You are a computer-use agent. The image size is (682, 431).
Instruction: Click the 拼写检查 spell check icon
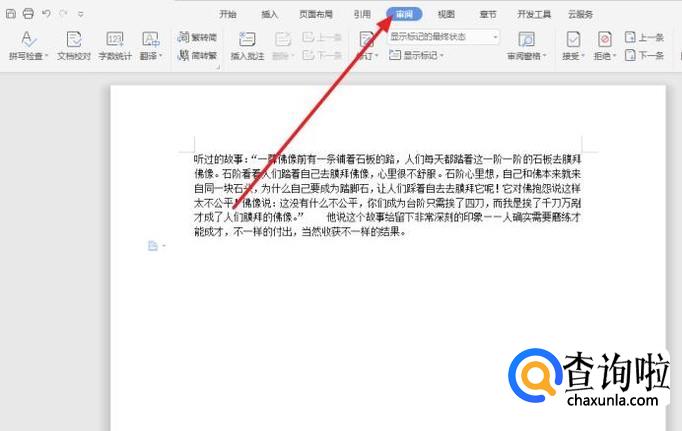pos(28,39)
